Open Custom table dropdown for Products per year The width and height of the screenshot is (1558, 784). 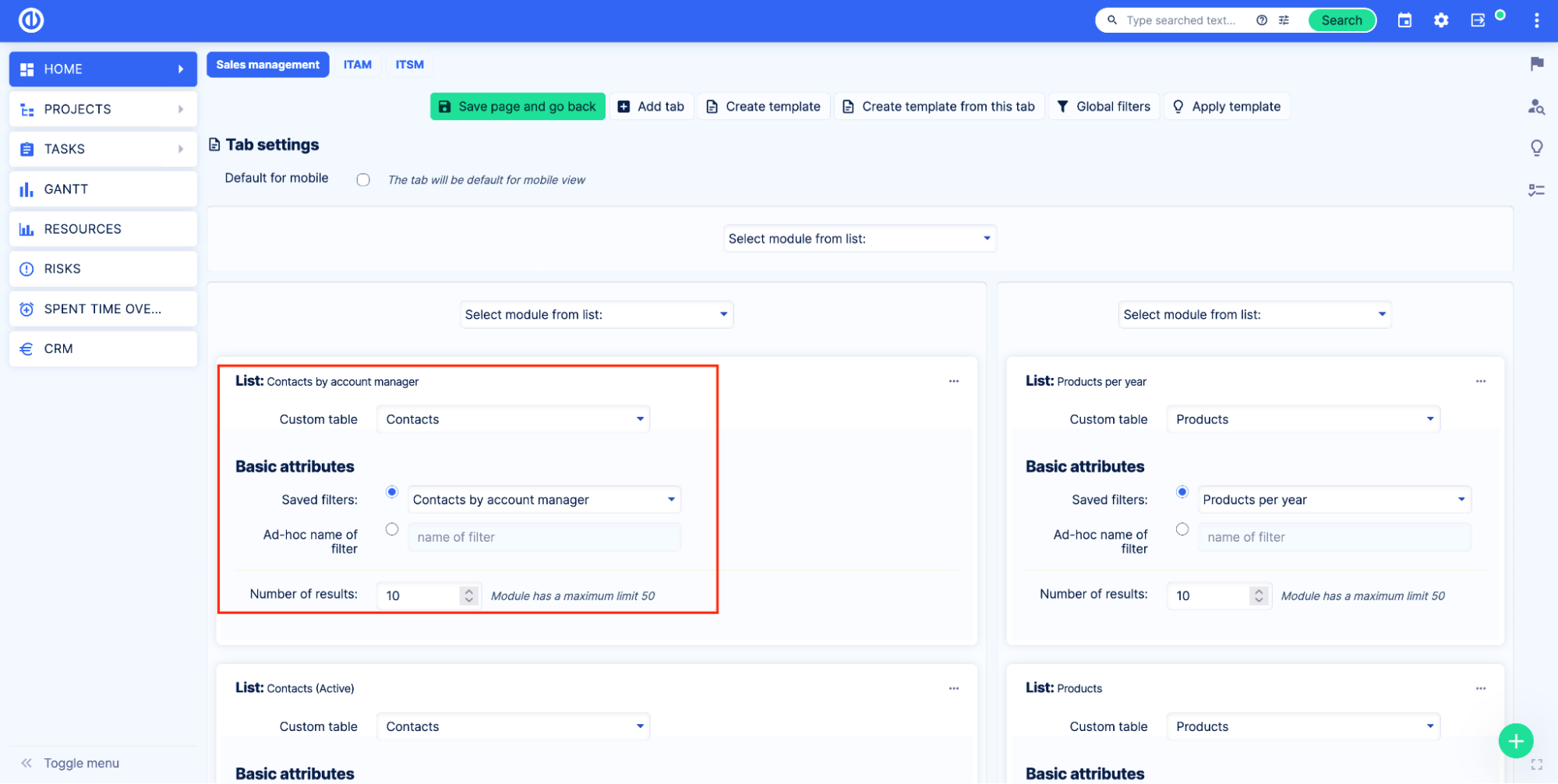1302,419
